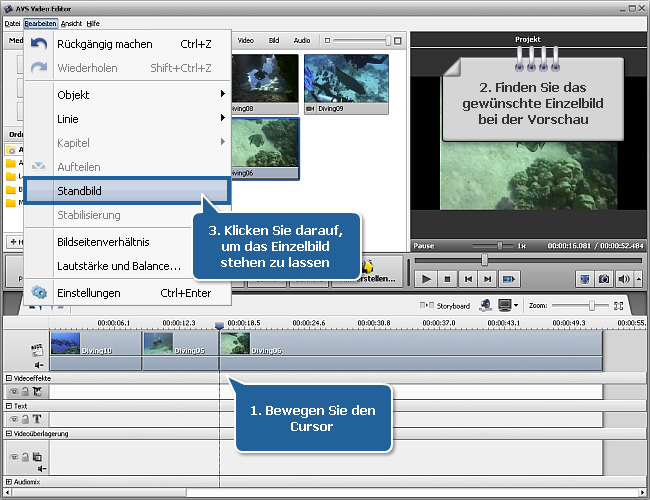This screenshot has width=650, height=500.
Task: Collapse the Videoeffekte track group
Action: 9,378
